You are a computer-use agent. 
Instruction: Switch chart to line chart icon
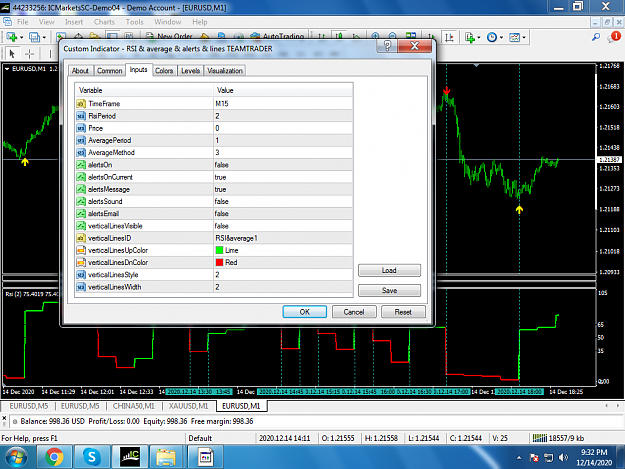pos(356,37)
